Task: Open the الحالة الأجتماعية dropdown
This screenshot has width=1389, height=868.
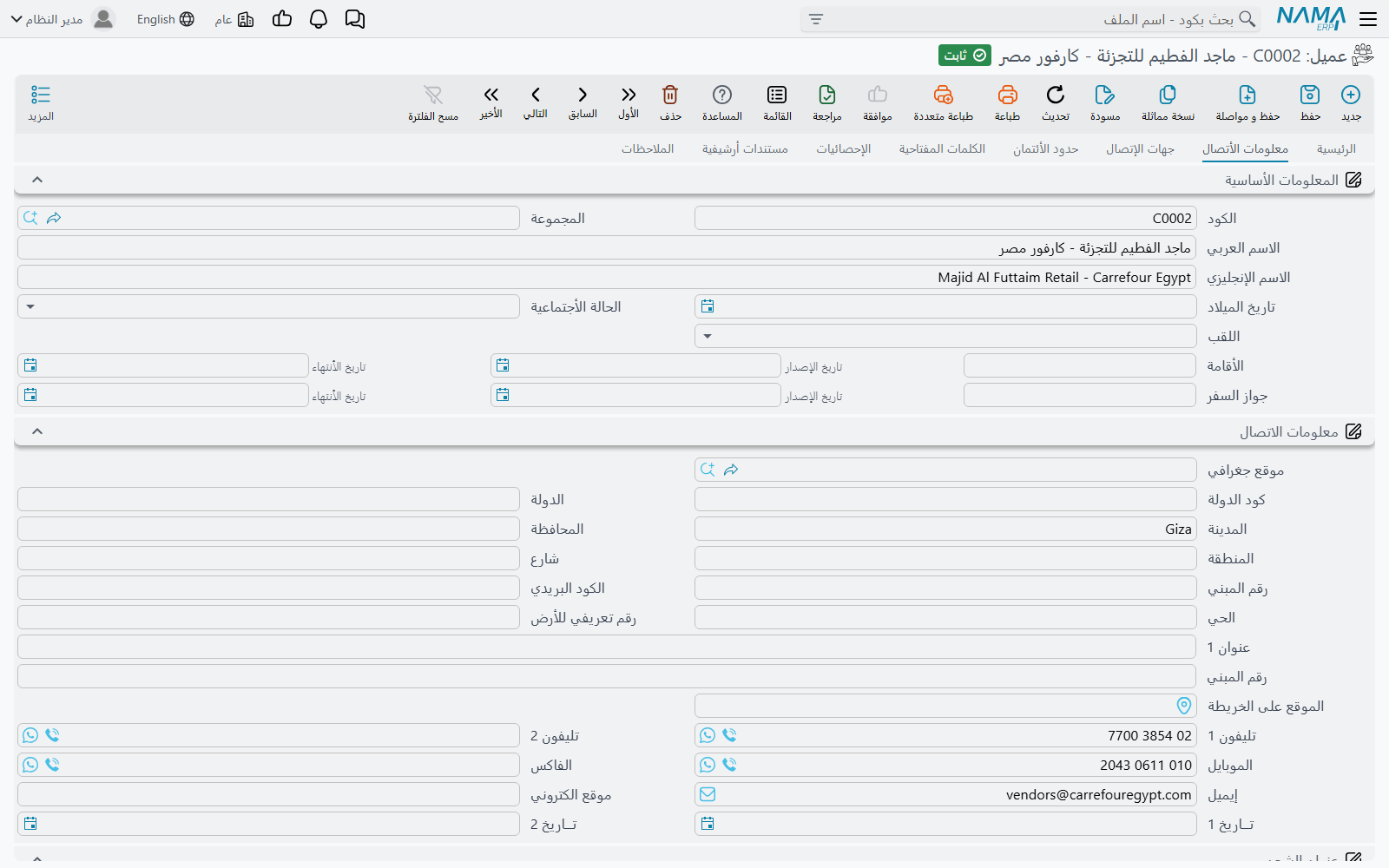Action: (30, 306)
